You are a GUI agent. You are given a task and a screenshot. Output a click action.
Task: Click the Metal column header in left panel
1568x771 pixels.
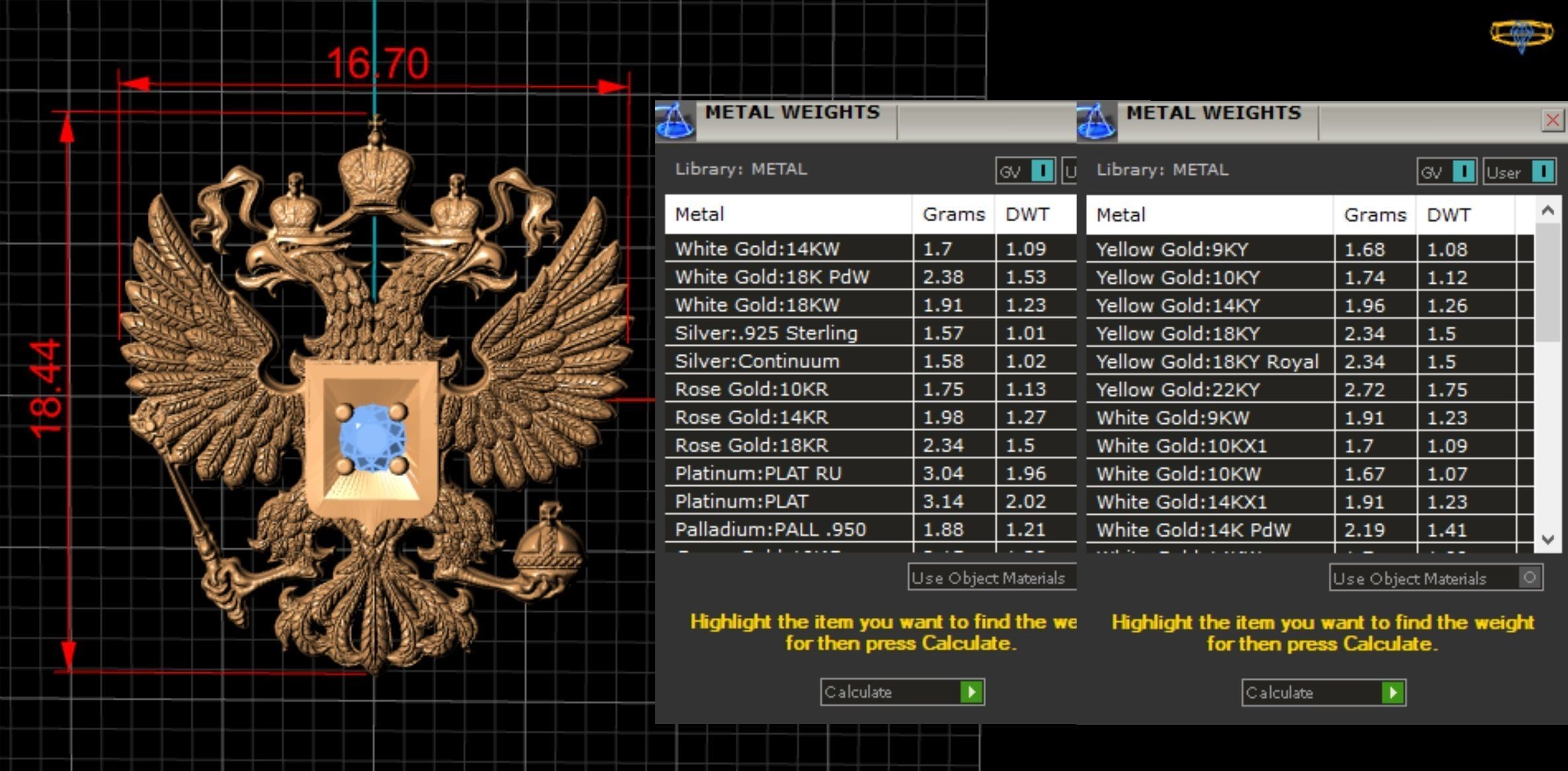789,214
